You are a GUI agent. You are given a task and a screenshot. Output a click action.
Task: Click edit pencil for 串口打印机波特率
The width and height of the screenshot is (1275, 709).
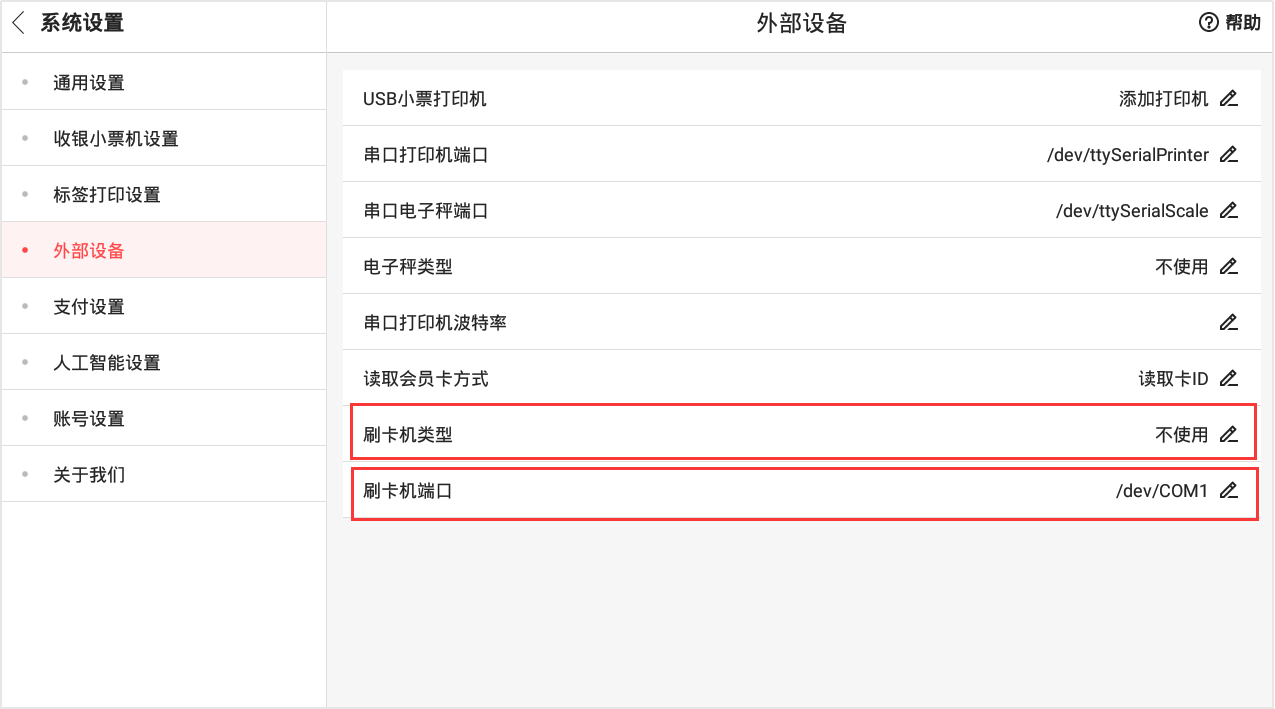[x=1229, y=323]
